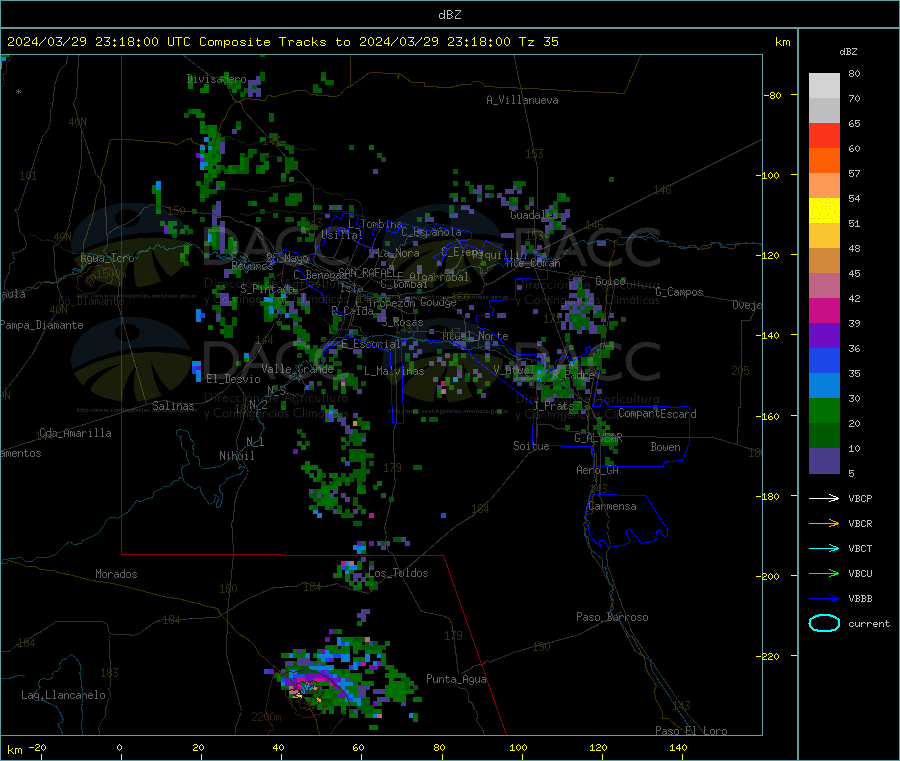
Task: Click the 'Nihuil' map label
Action: click(236, 456)
